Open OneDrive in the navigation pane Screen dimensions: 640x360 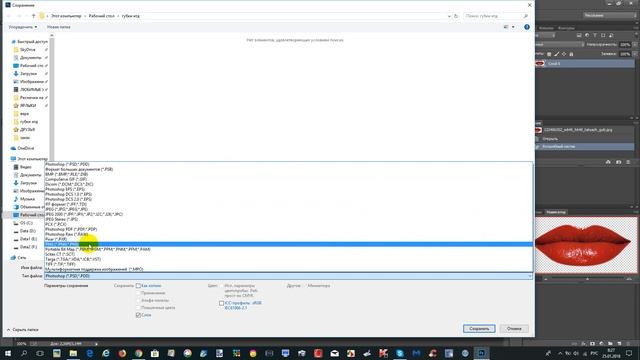pos(22,148)
